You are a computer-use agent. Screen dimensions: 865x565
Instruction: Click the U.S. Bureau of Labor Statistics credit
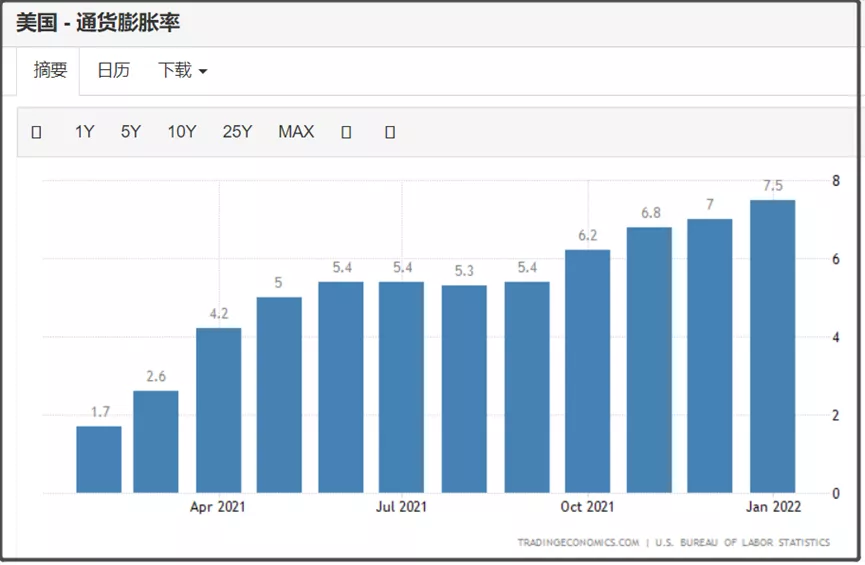click(x=742, y=542)
